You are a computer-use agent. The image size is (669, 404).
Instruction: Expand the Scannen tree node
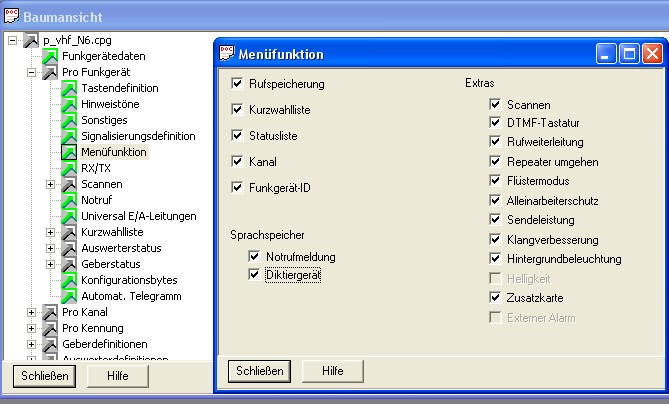[x=50, y=184]
